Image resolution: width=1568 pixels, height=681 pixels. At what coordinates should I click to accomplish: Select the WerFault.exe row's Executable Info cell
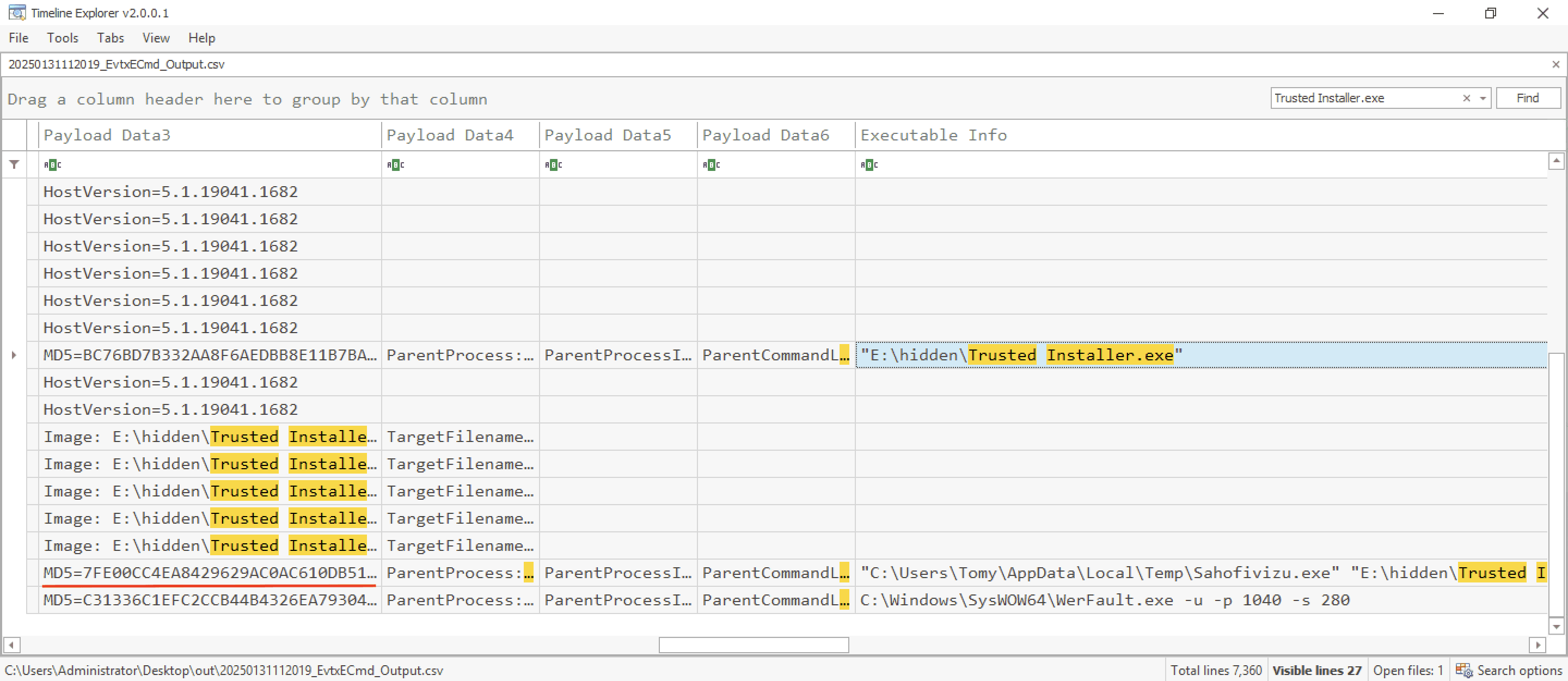coord(1104,600)
